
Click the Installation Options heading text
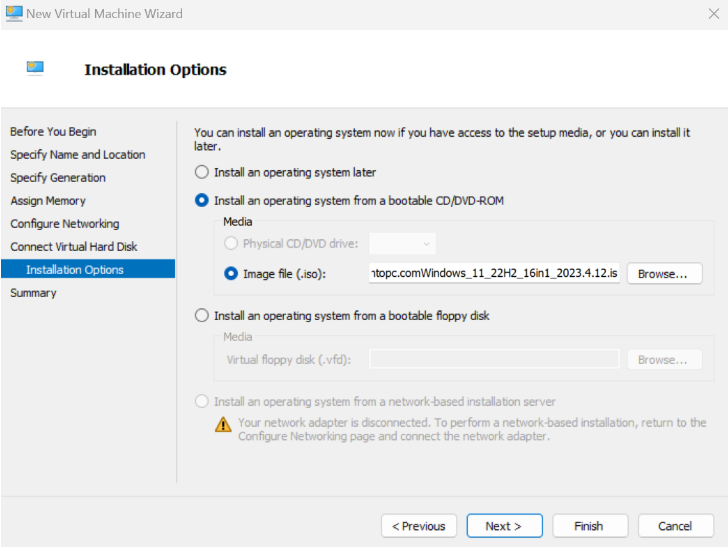pos(156,70)
